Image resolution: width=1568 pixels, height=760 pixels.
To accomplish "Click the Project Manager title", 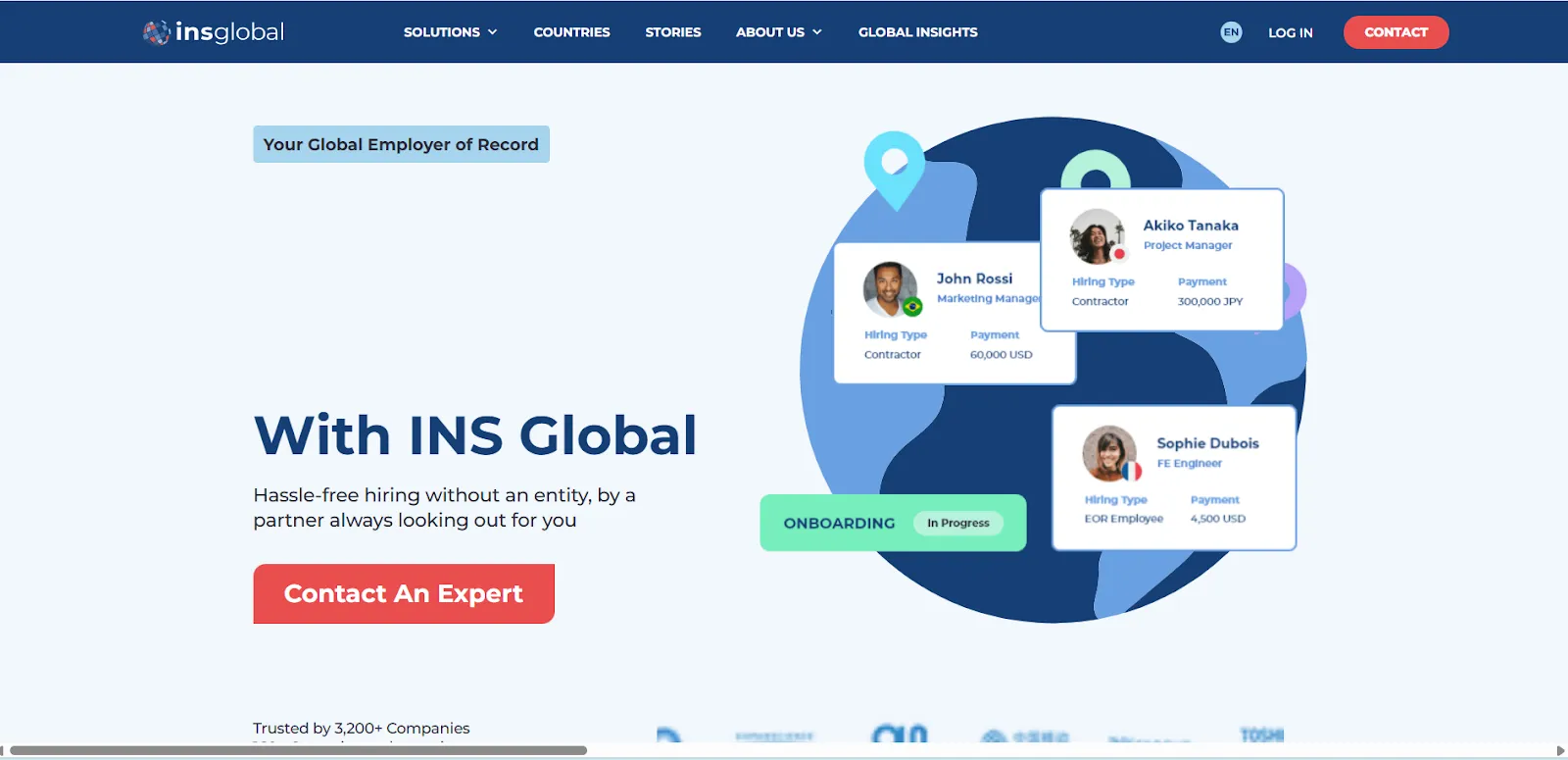I will 1188,246.
